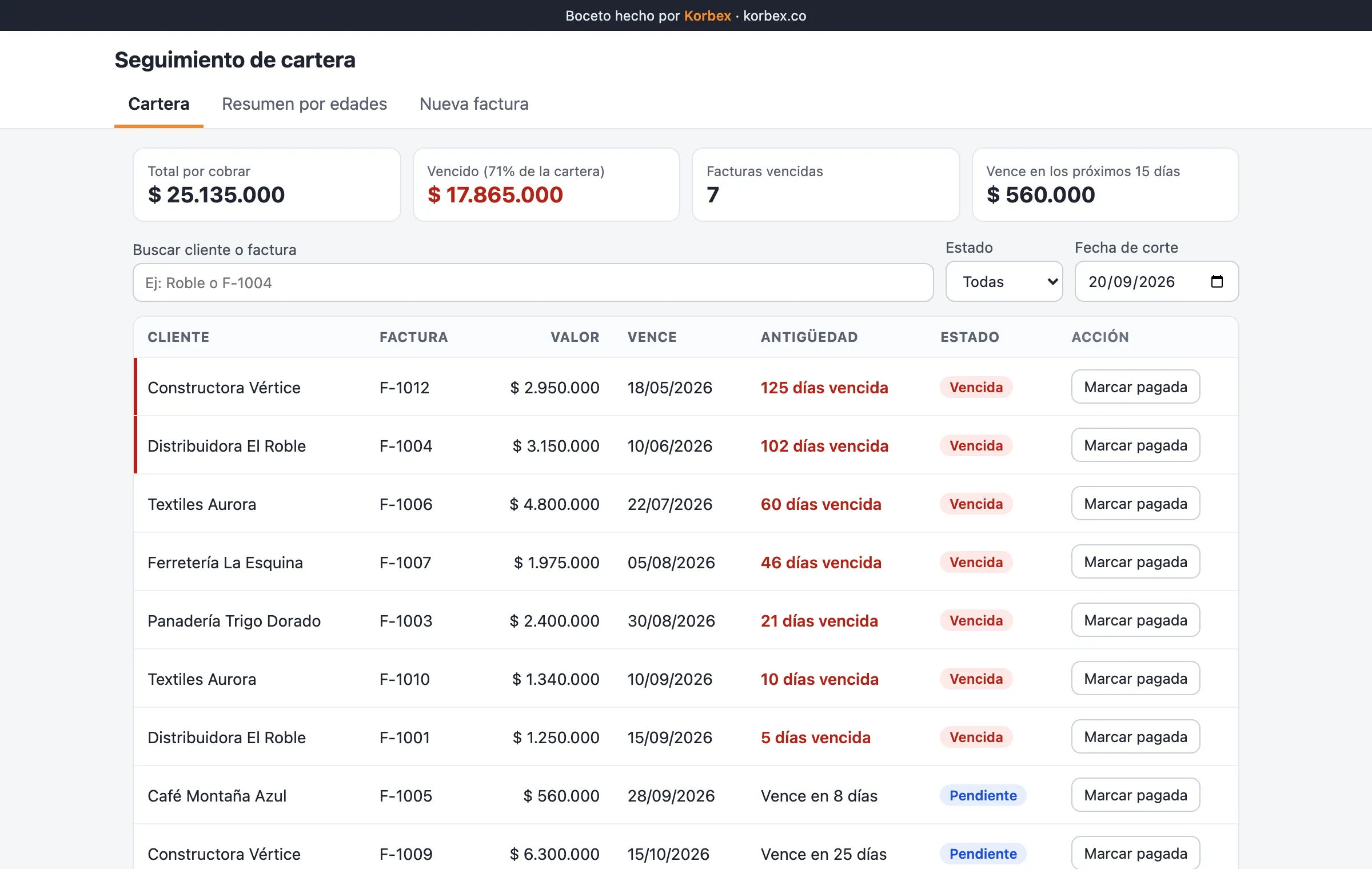Viewport: 1372px width, 869px height.
Task: Expand the Estado dropdown showing Todas
Action: (1004, 281)
